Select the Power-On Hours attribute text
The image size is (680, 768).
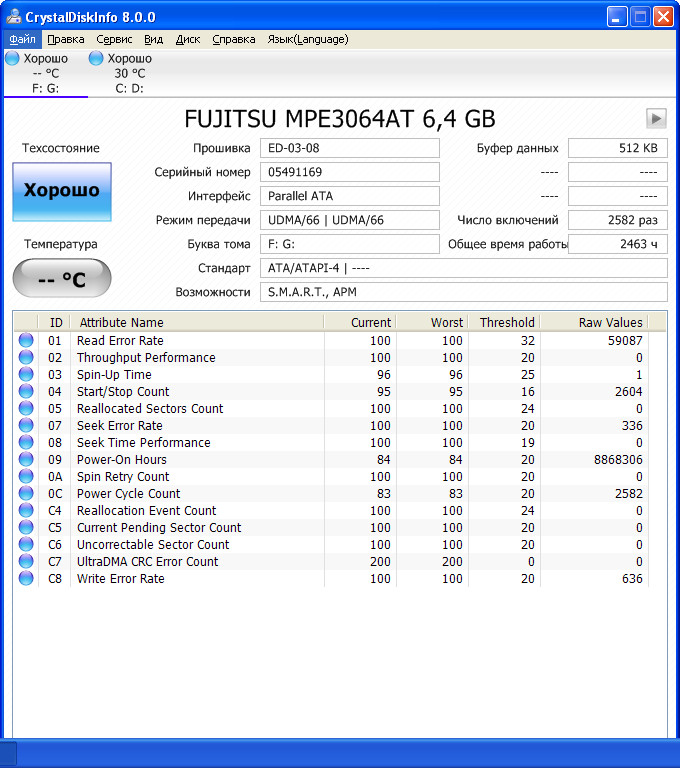121,459
